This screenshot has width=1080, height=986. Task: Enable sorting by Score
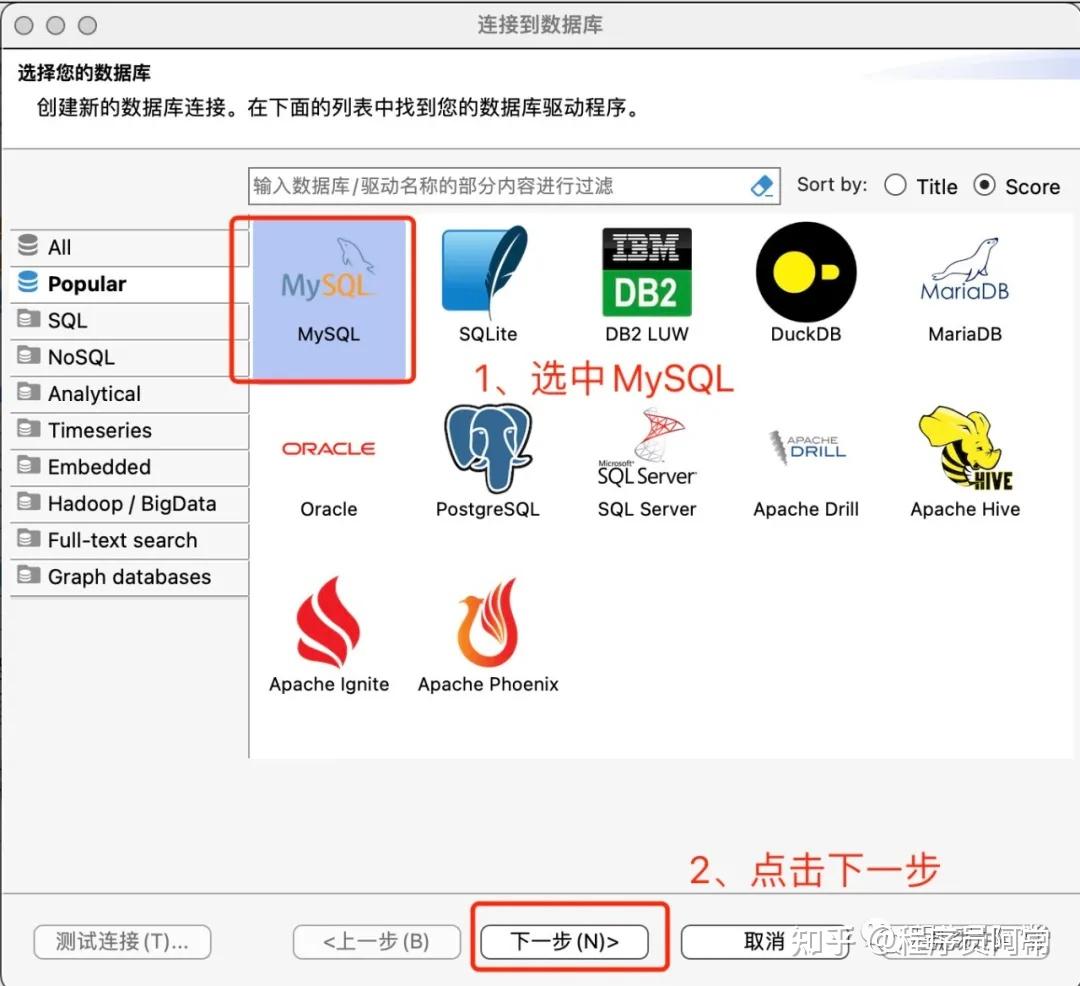[x=985, y=185]
